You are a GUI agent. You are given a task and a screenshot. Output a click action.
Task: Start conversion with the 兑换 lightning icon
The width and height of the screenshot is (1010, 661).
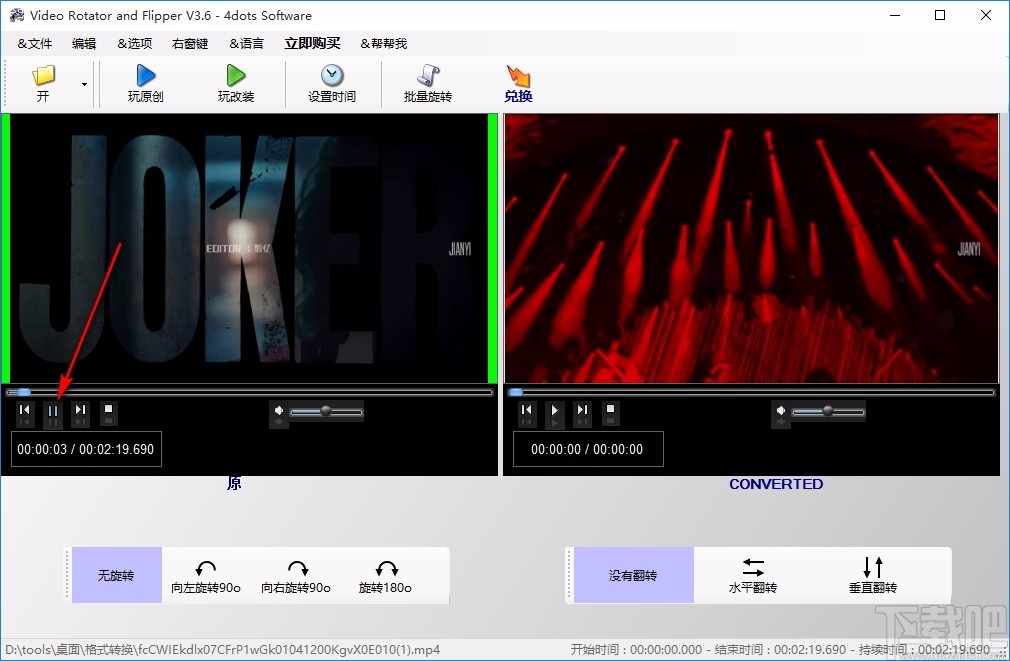point(518,78)
